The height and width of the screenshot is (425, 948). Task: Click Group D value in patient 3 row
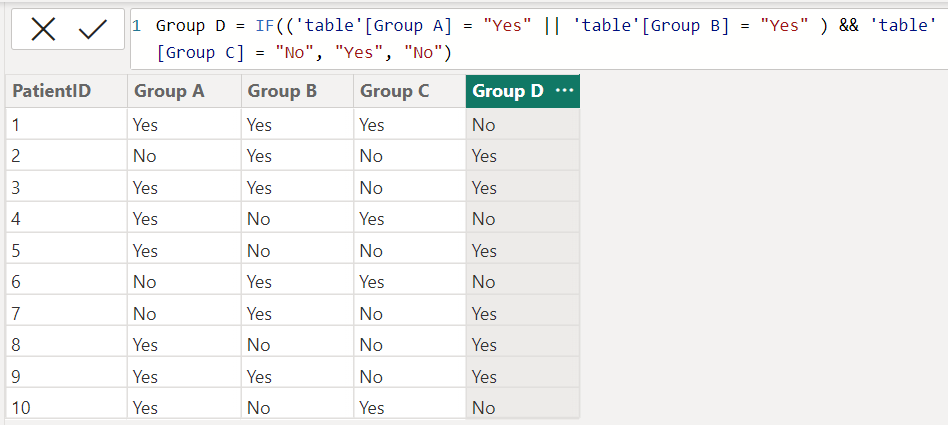523,187
